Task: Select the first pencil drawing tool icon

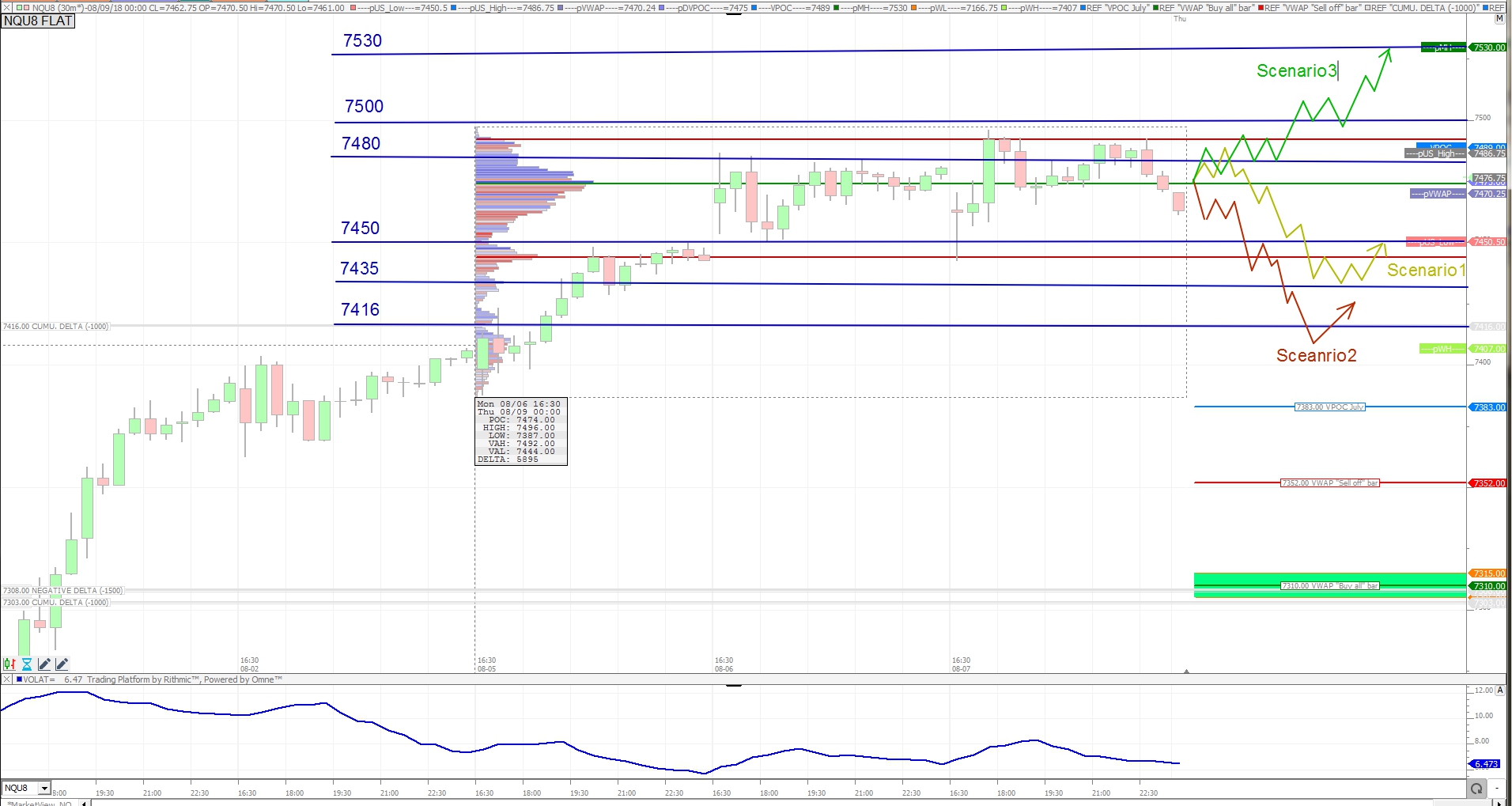Action: (x=44, y=664)
